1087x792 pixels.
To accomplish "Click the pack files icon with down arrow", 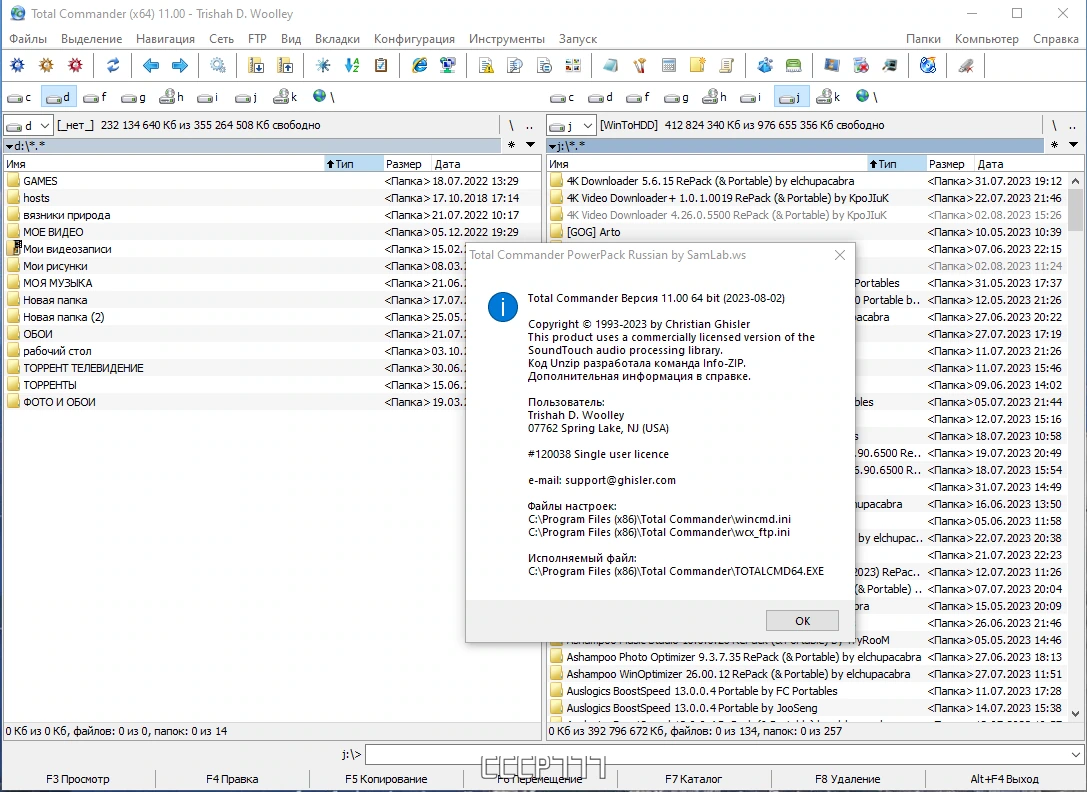I will [256, 66].
